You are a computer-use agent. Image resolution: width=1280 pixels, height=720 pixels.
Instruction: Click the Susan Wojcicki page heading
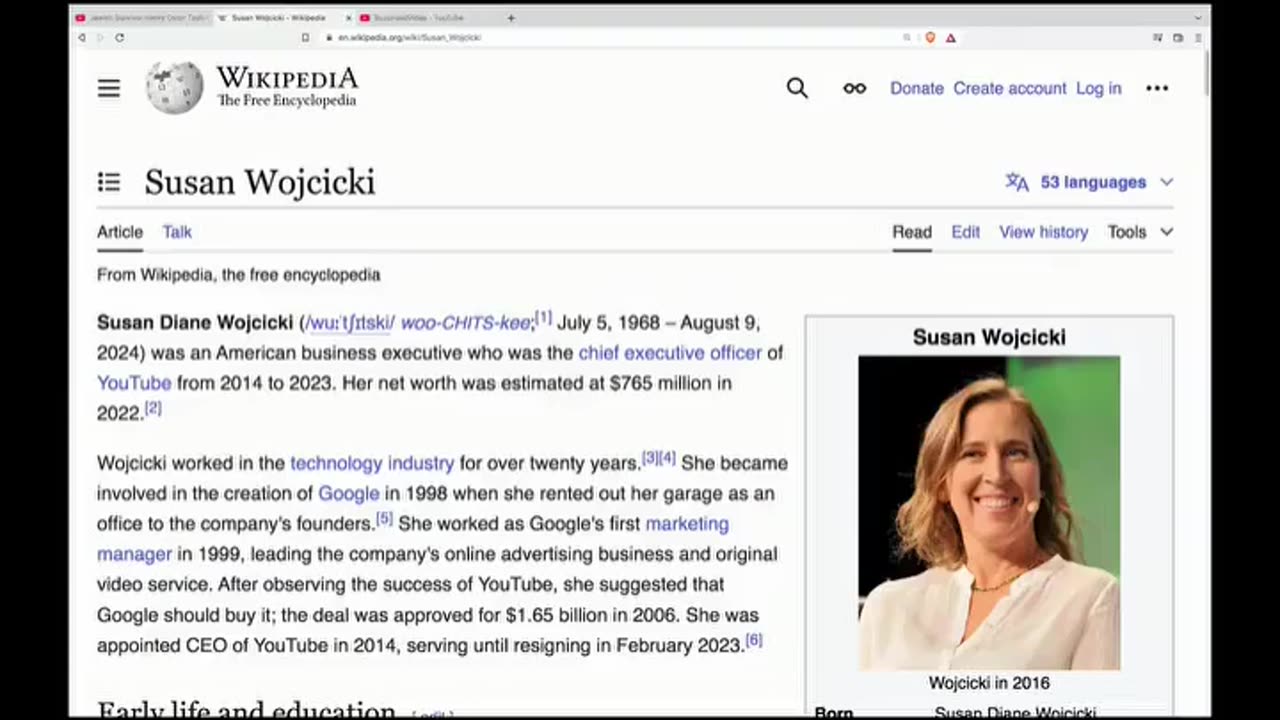[x=260, y=182]
